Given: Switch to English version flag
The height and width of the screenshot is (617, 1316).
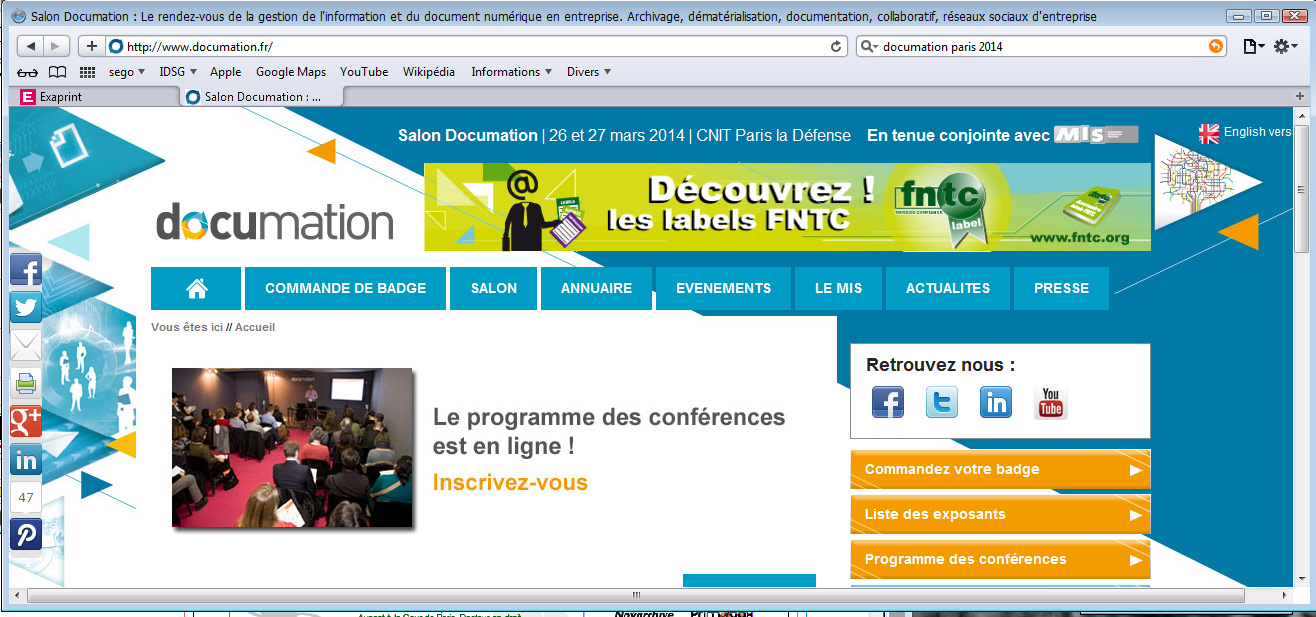Looking at the screenshot, I should coord(1209,134).
